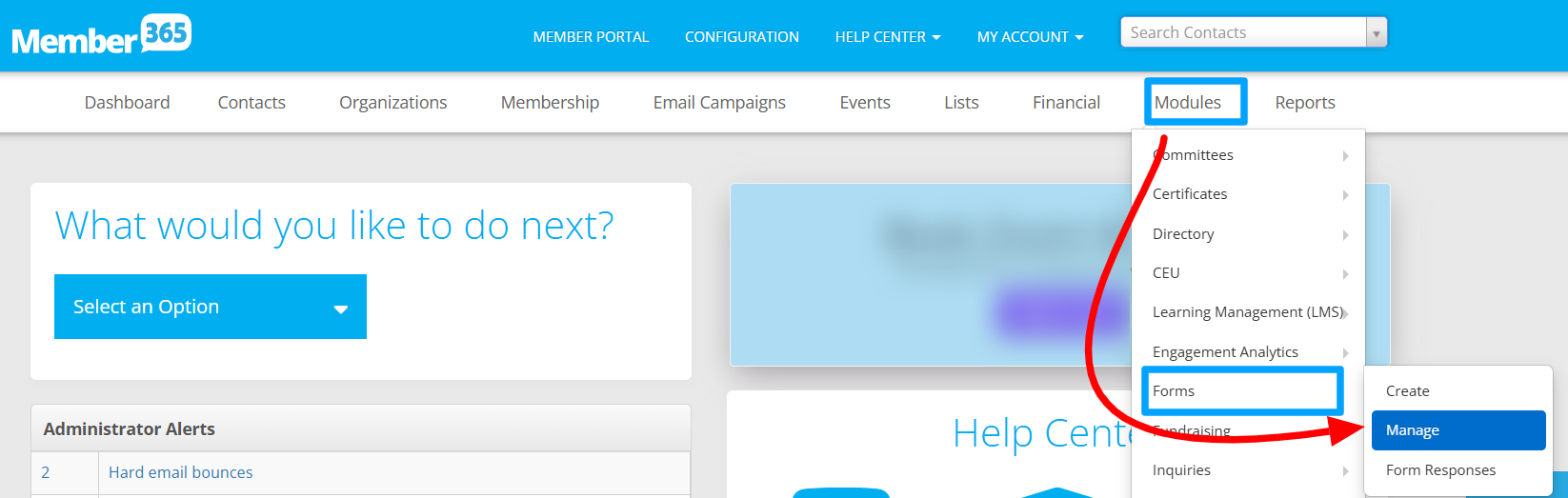Expand the Inquiries submenu arrow
1568x498 pixels.
tap(1345, 470)
